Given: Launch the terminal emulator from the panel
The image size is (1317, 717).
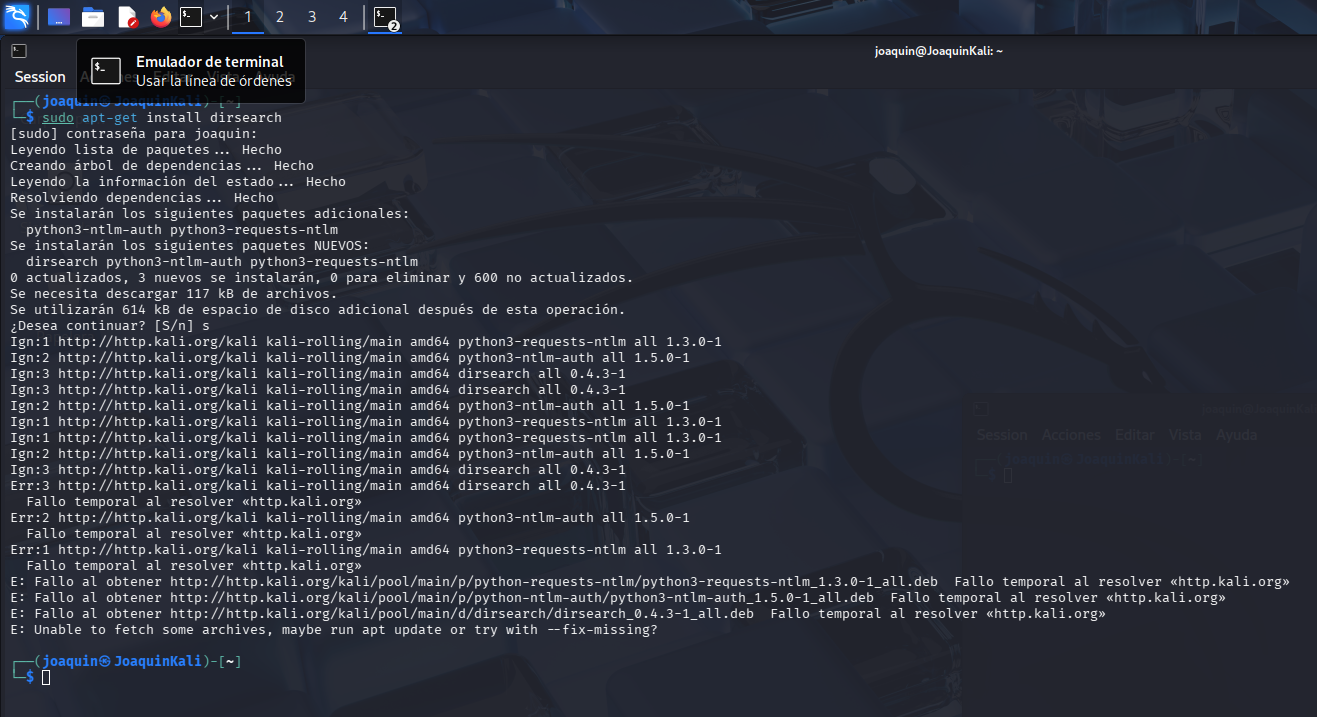Looking at the screenshot, I should (x=190, y=17).
